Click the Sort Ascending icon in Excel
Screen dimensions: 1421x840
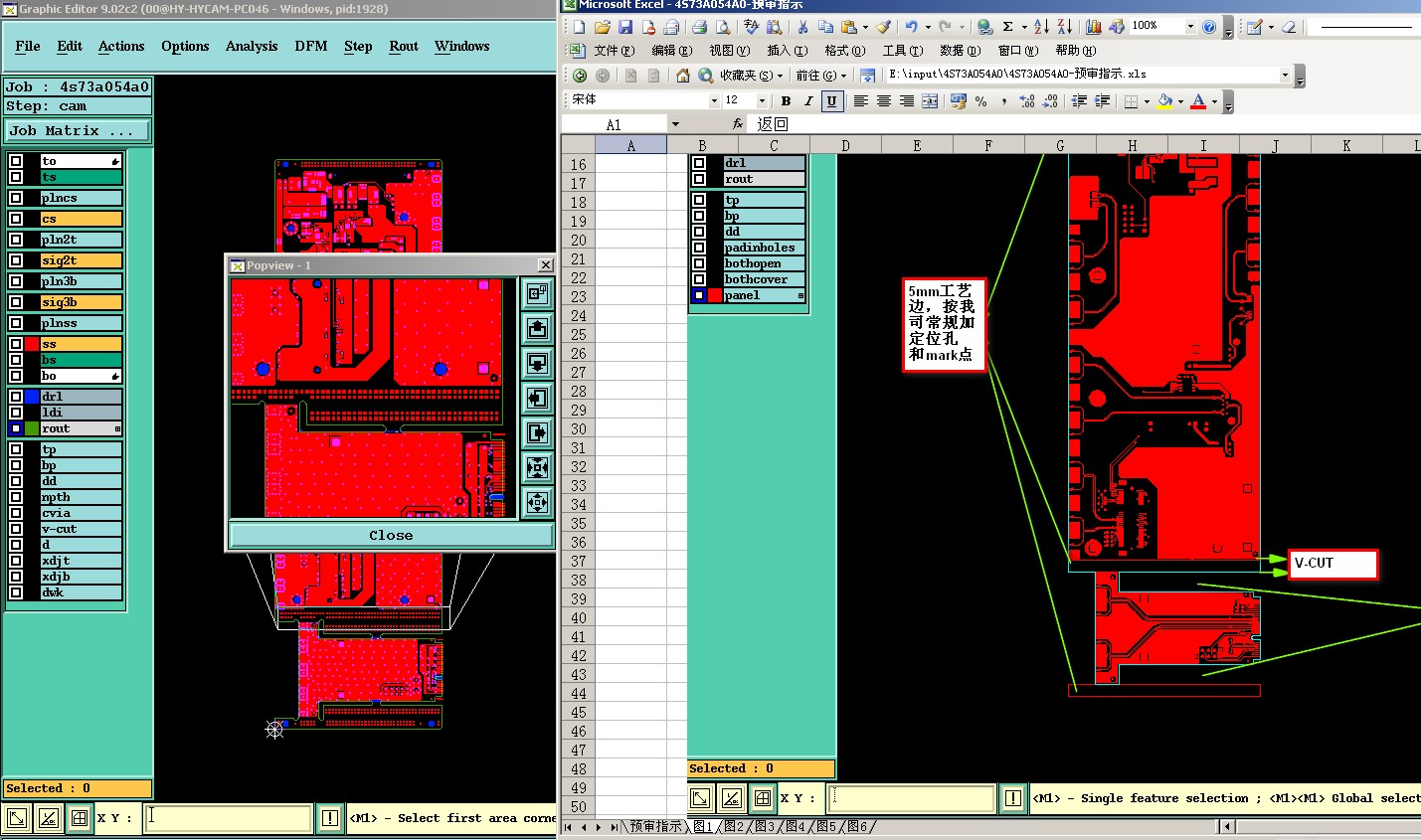pos(1040,27)
